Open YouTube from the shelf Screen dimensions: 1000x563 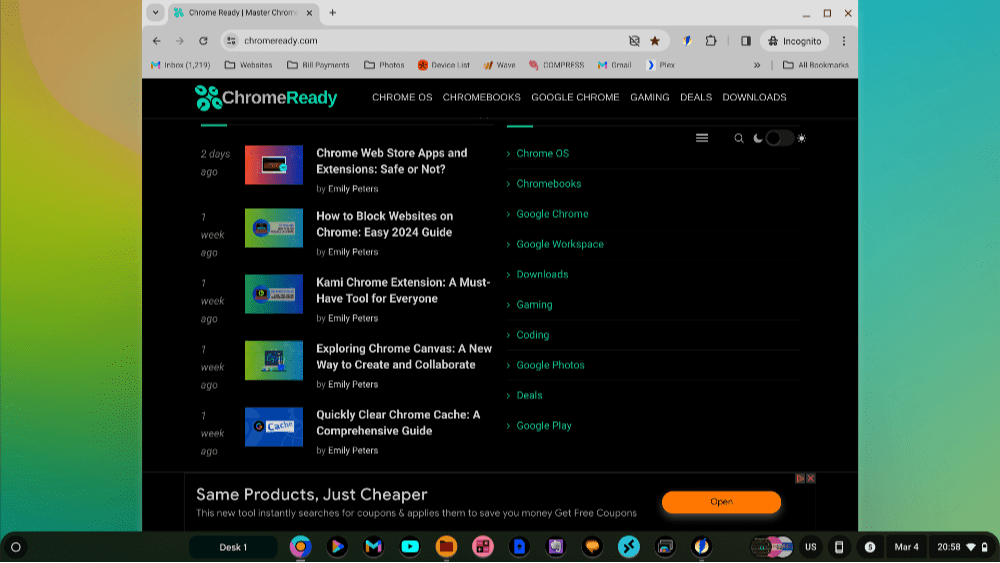point(410,546)
